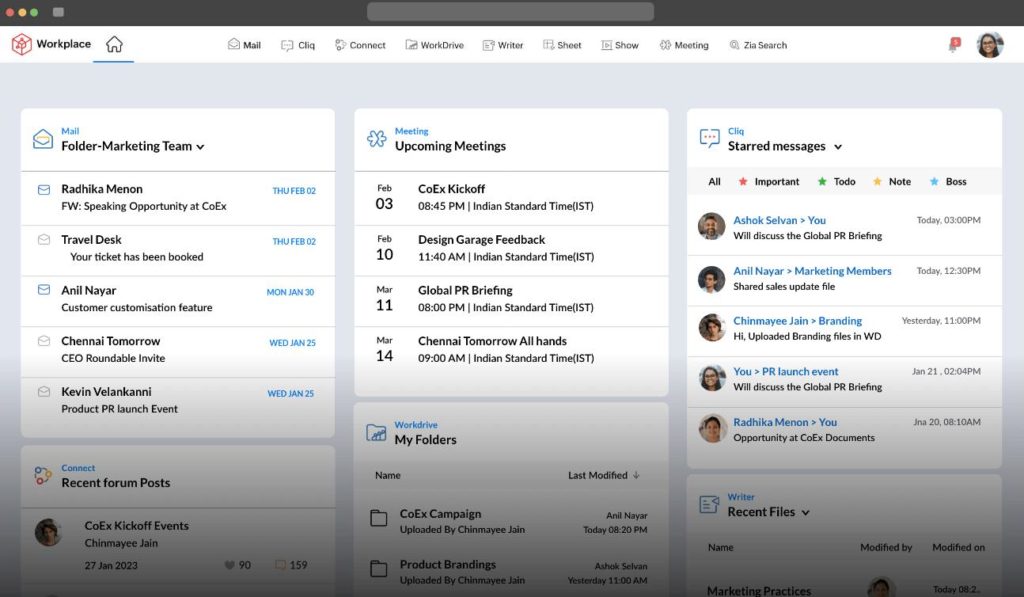Open You > PR launch event message
Image resolution: width=1024 pixels, height=597 pixels.
tap(786, 372)
